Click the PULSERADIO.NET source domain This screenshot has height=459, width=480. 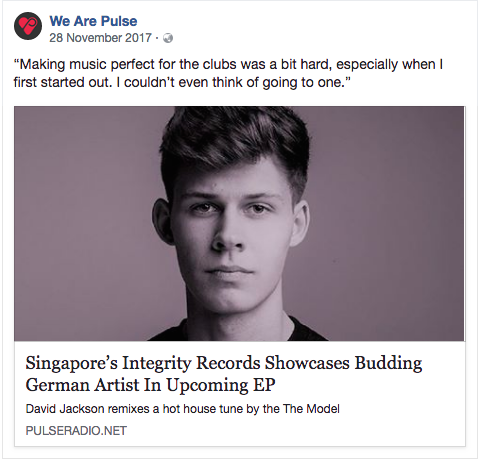point(76,431)
